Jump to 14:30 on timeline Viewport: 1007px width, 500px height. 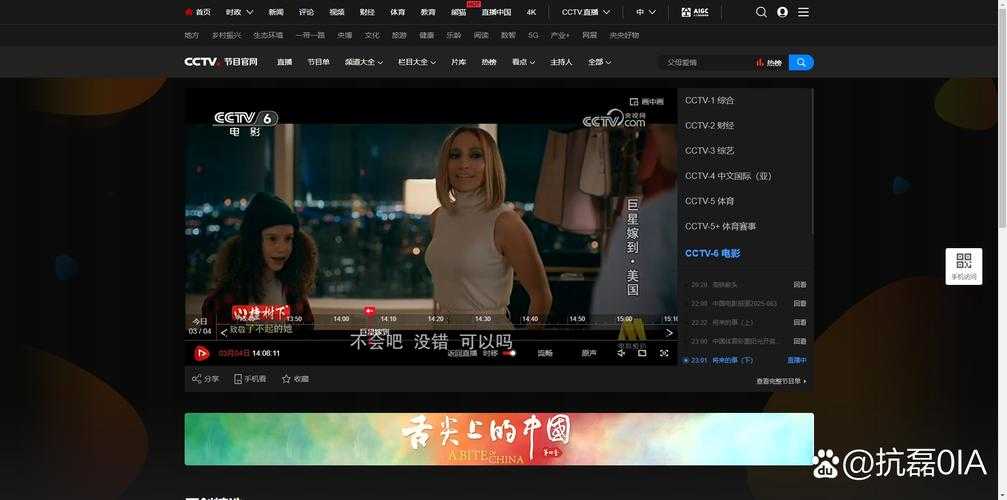click(482, 319)
